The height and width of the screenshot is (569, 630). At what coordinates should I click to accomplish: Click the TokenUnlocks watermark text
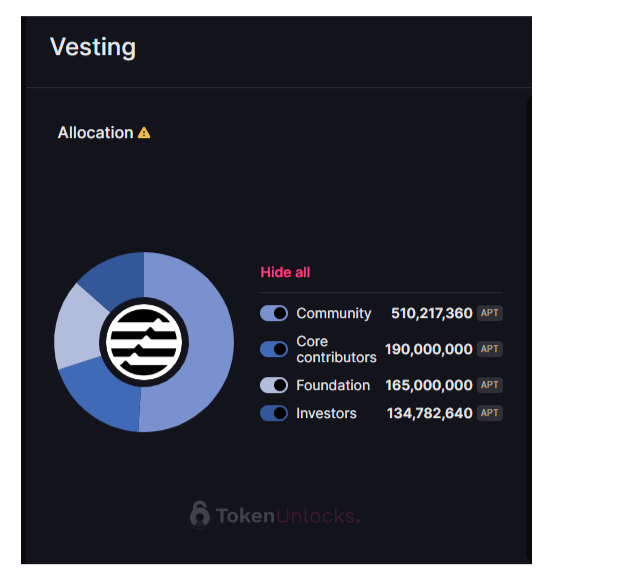[288, 516]
